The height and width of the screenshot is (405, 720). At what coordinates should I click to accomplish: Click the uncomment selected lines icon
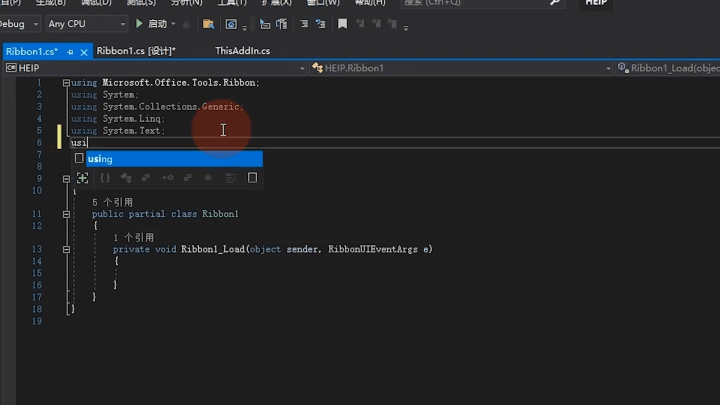click(281, 24)
